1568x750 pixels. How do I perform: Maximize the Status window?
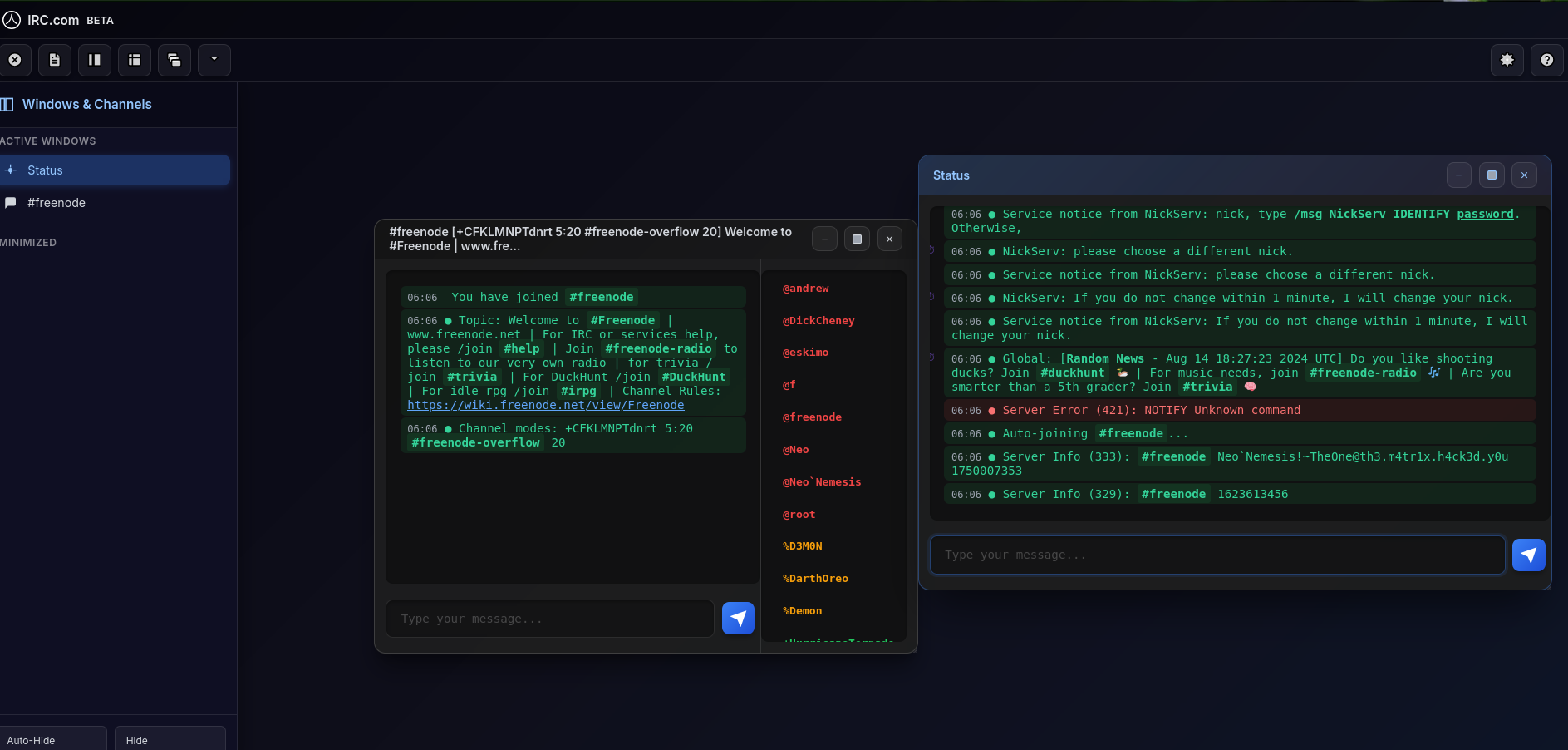1492,175
